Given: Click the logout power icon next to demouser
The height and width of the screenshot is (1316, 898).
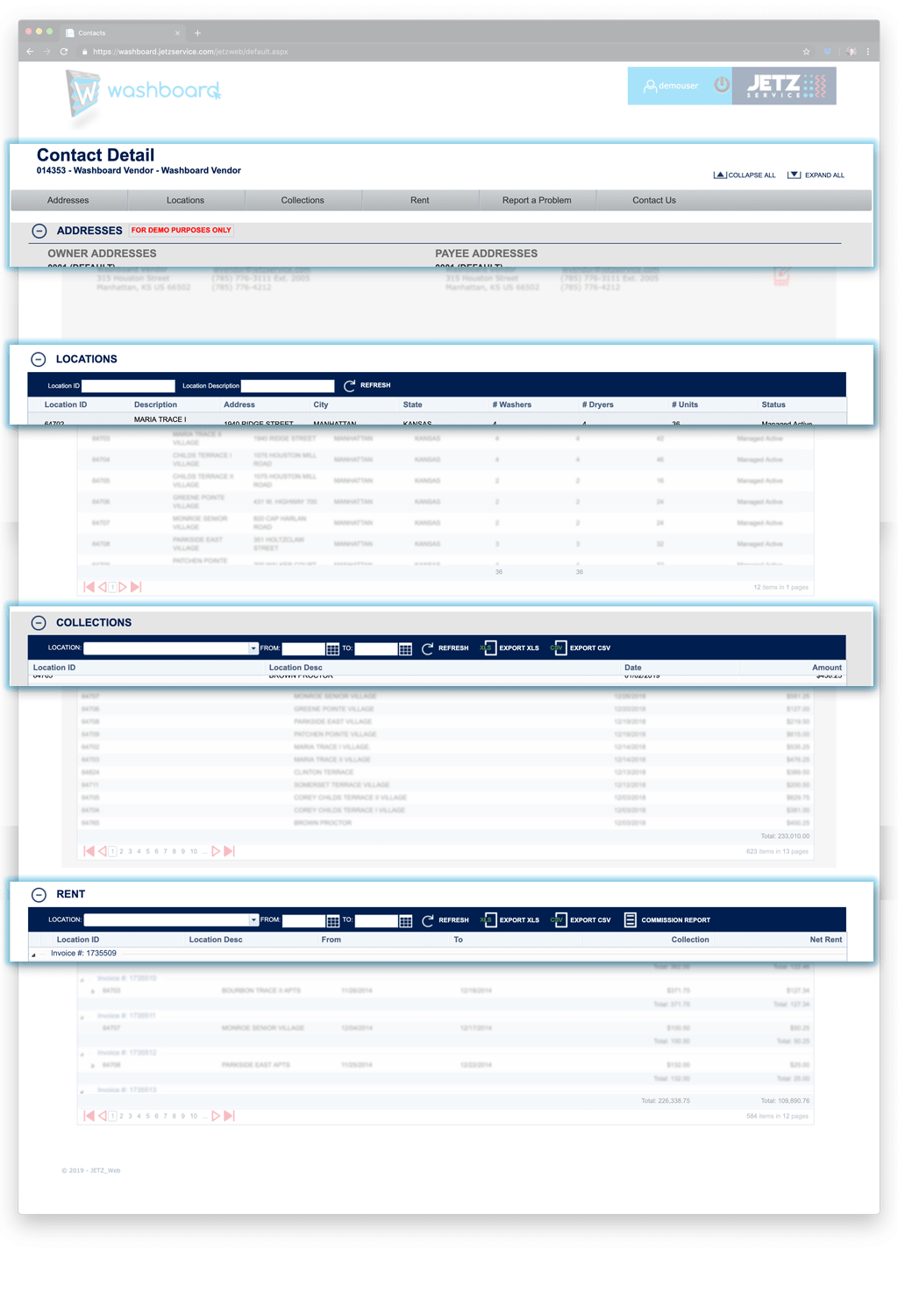Looking at the screenshot, I should 721,85.
